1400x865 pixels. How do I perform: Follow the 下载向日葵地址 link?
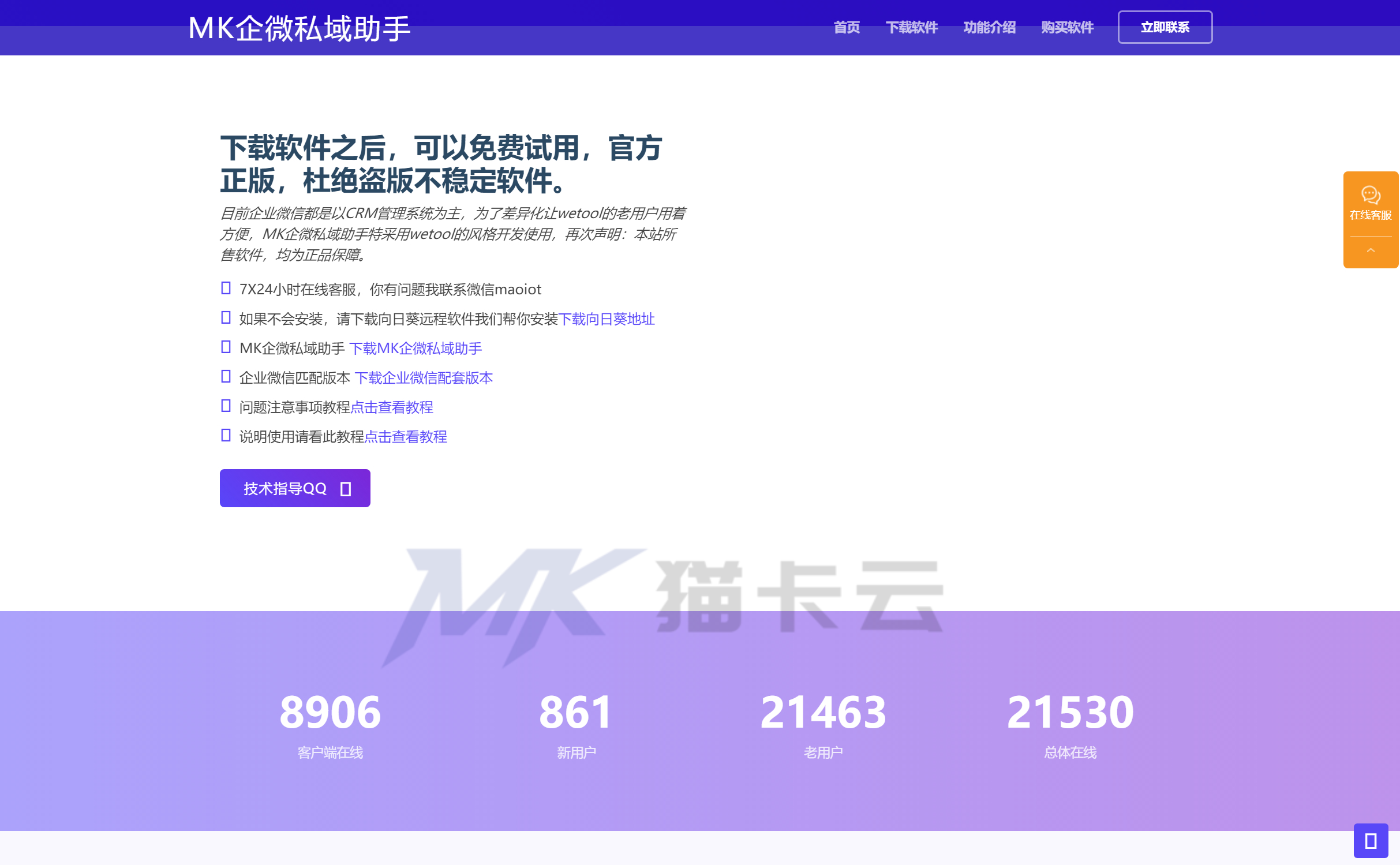pyautogui.click(x=607, y=319)
